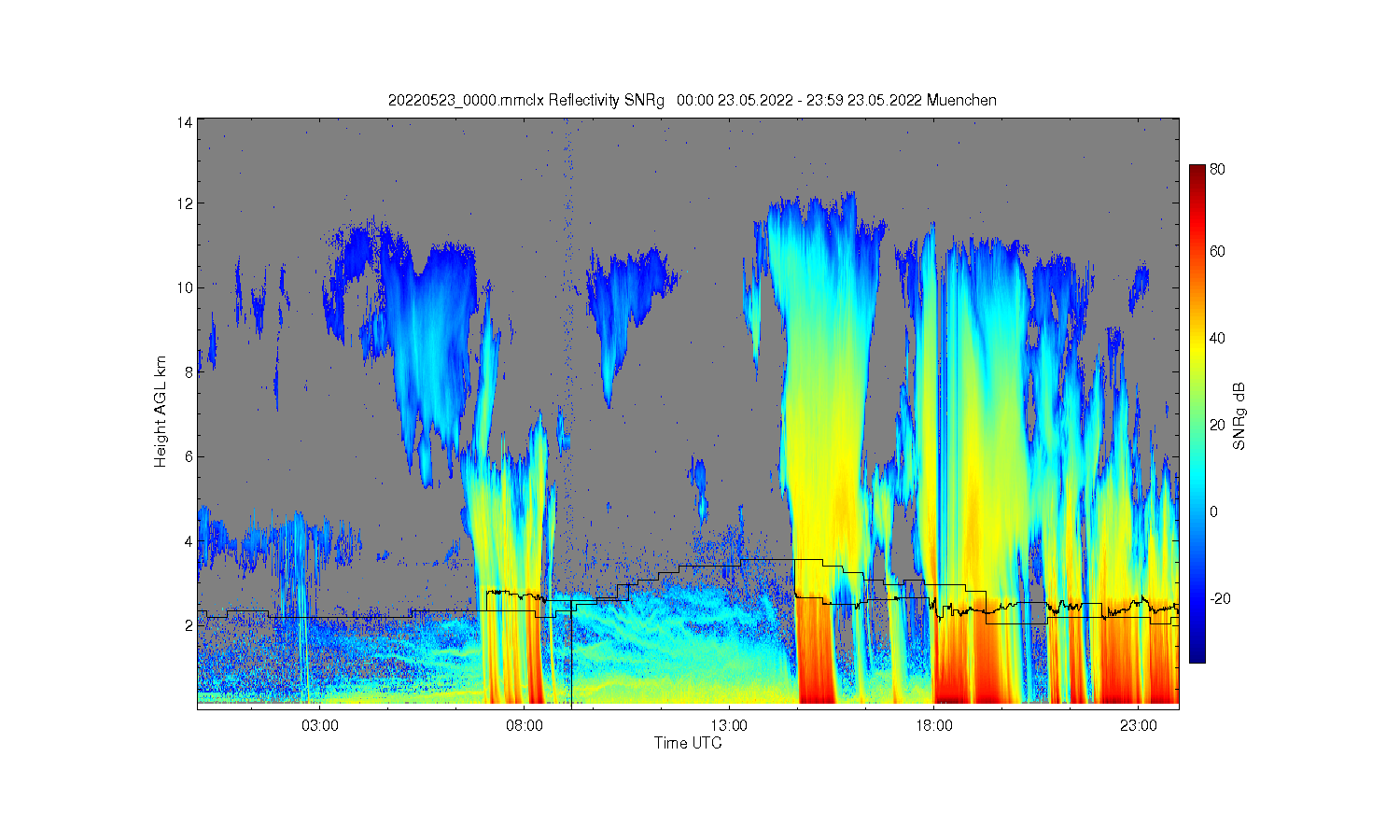
Task: Click the 13:00 time tick label
Action: point(729,726)
